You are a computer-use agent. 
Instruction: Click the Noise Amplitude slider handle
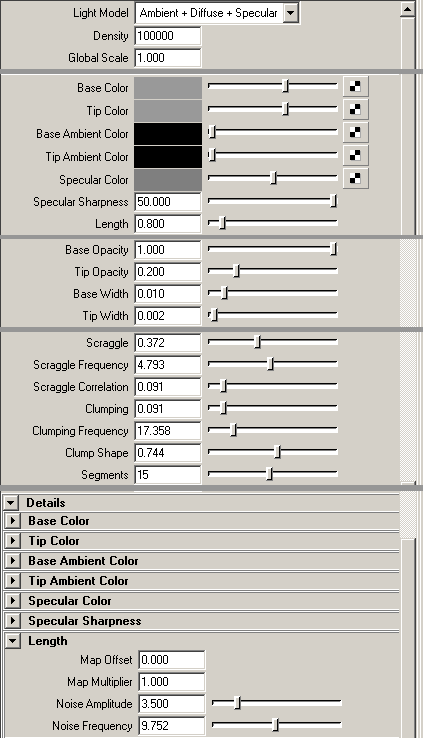click(238, 703)
